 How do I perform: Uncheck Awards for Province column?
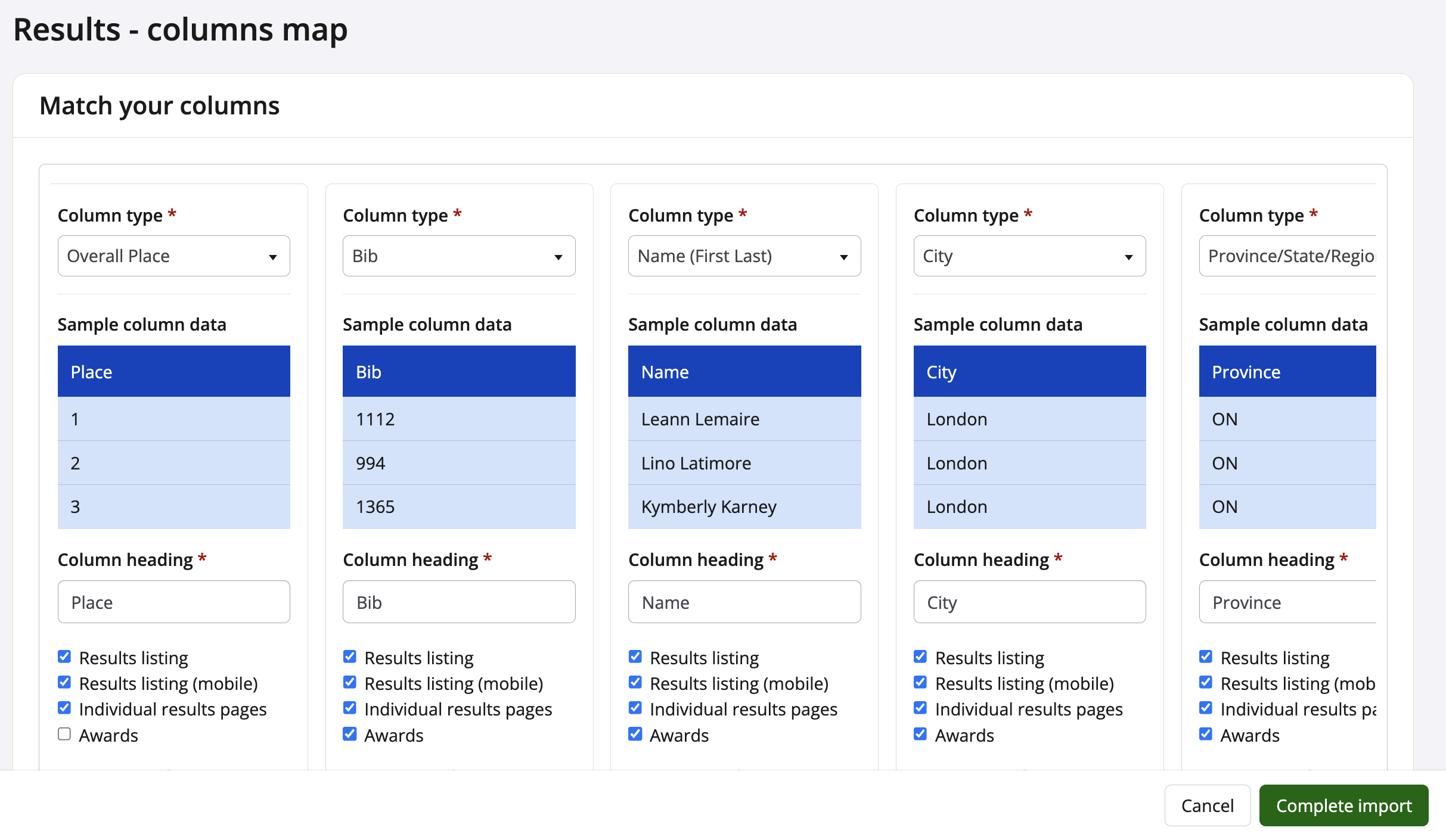[x=1206, y=734]
